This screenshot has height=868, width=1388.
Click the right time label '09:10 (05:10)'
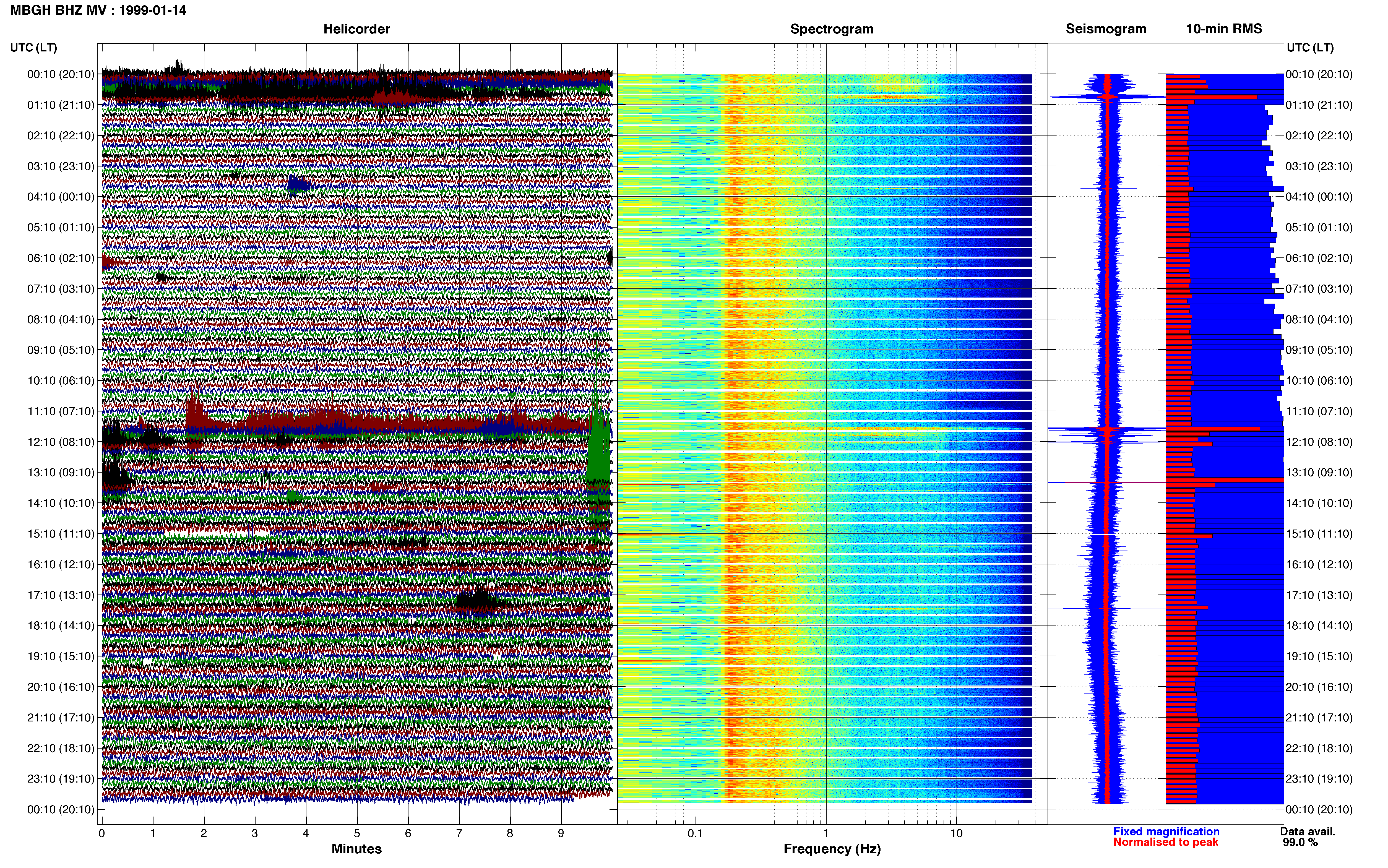pos(1319,350)
